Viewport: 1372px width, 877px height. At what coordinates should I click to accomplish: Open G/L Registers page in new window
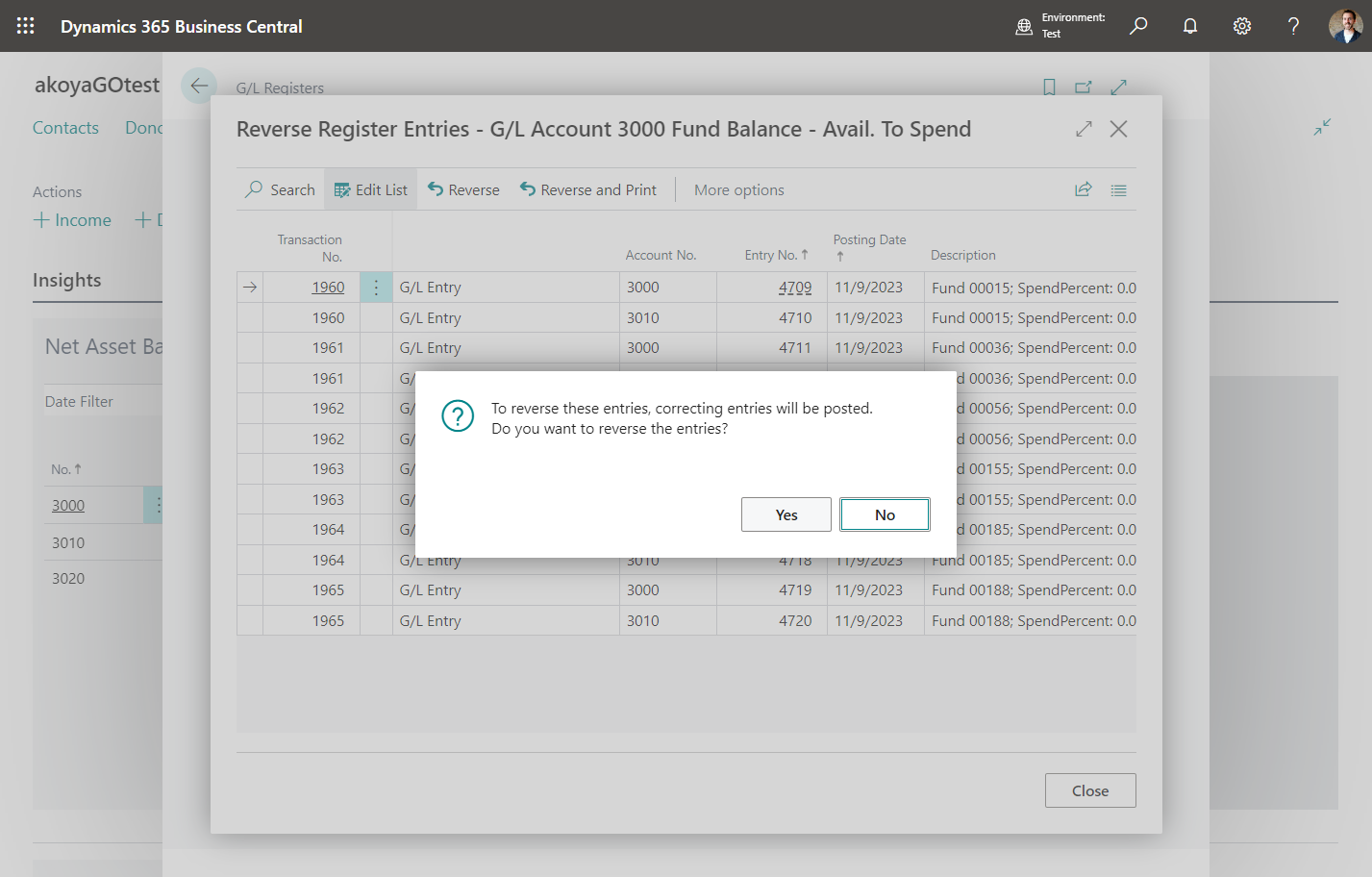1084,88
